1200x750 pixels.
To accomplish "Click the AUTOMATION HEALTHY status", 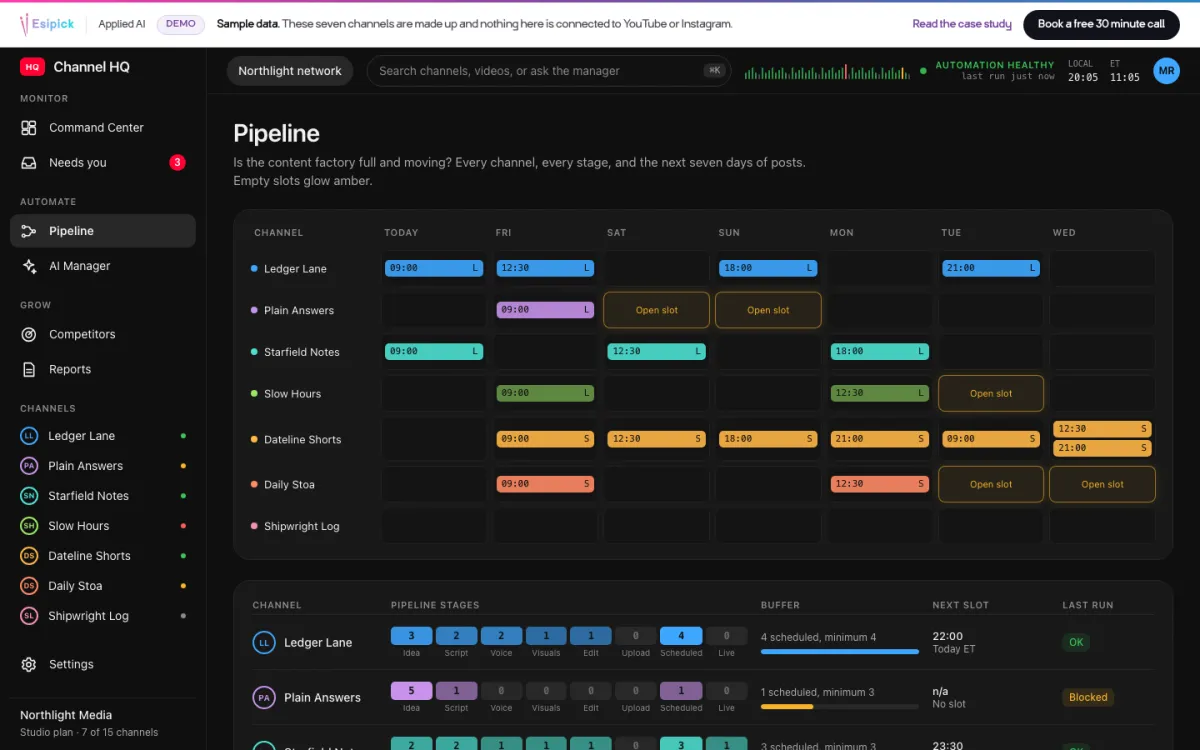I will 995,65.
